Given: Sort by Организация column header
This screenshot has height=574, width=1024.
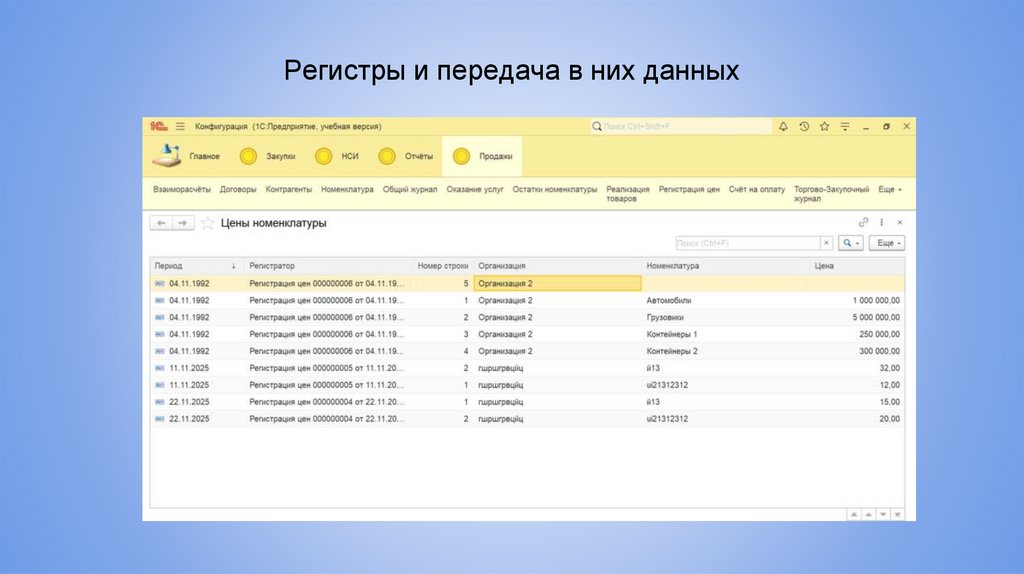Looking at the screenshot, I should click(558, 266).
